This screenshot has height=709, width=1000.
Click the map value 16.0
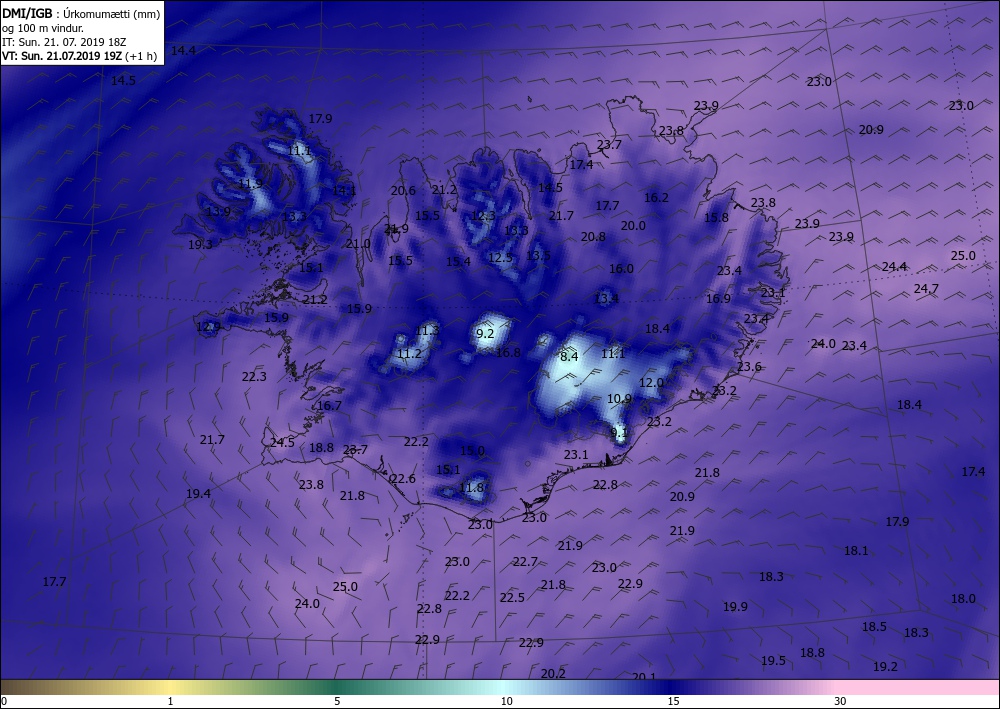621,268
